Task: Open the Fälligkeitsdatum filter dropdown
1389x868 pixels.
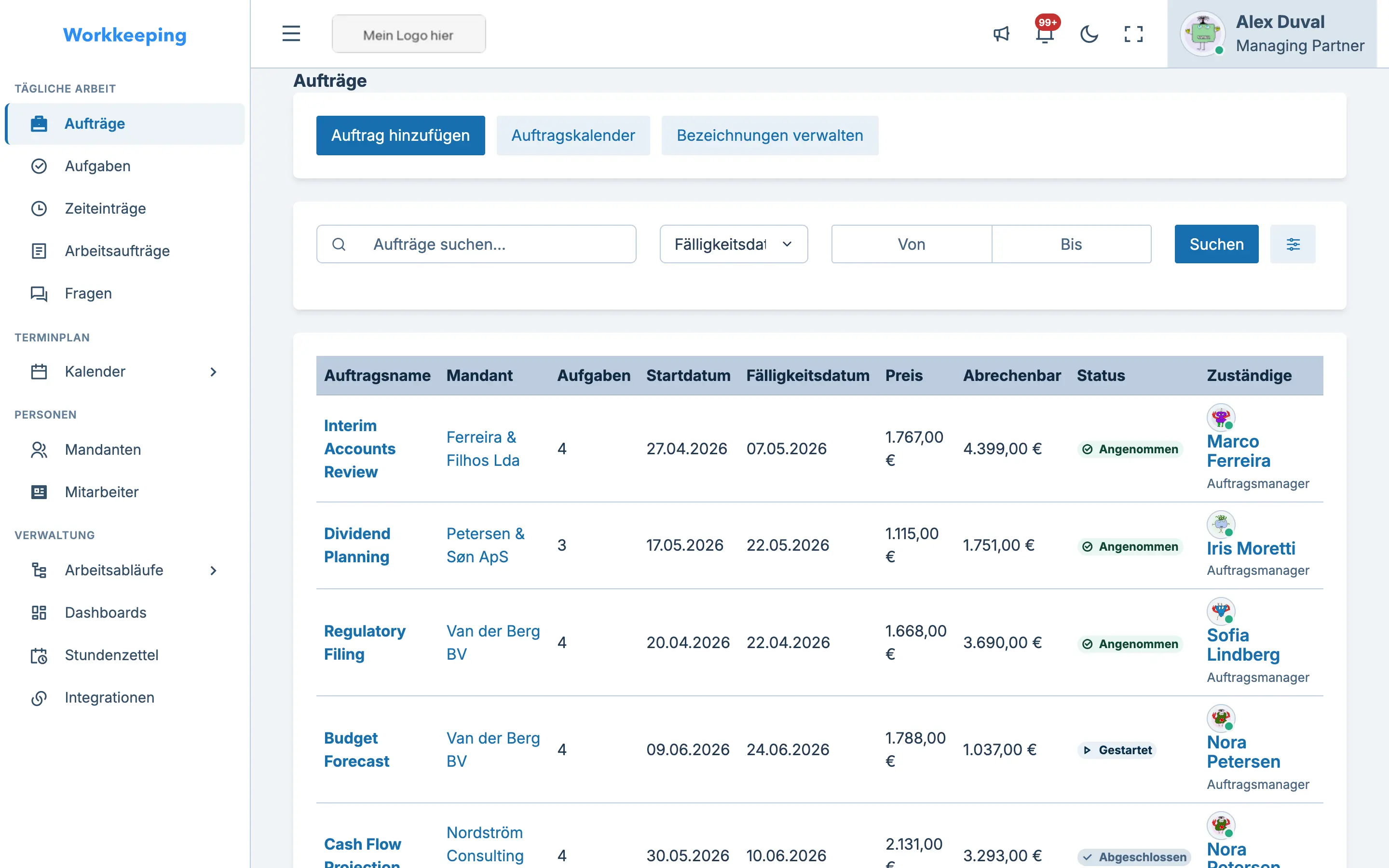Action: (x=734, y=244)
